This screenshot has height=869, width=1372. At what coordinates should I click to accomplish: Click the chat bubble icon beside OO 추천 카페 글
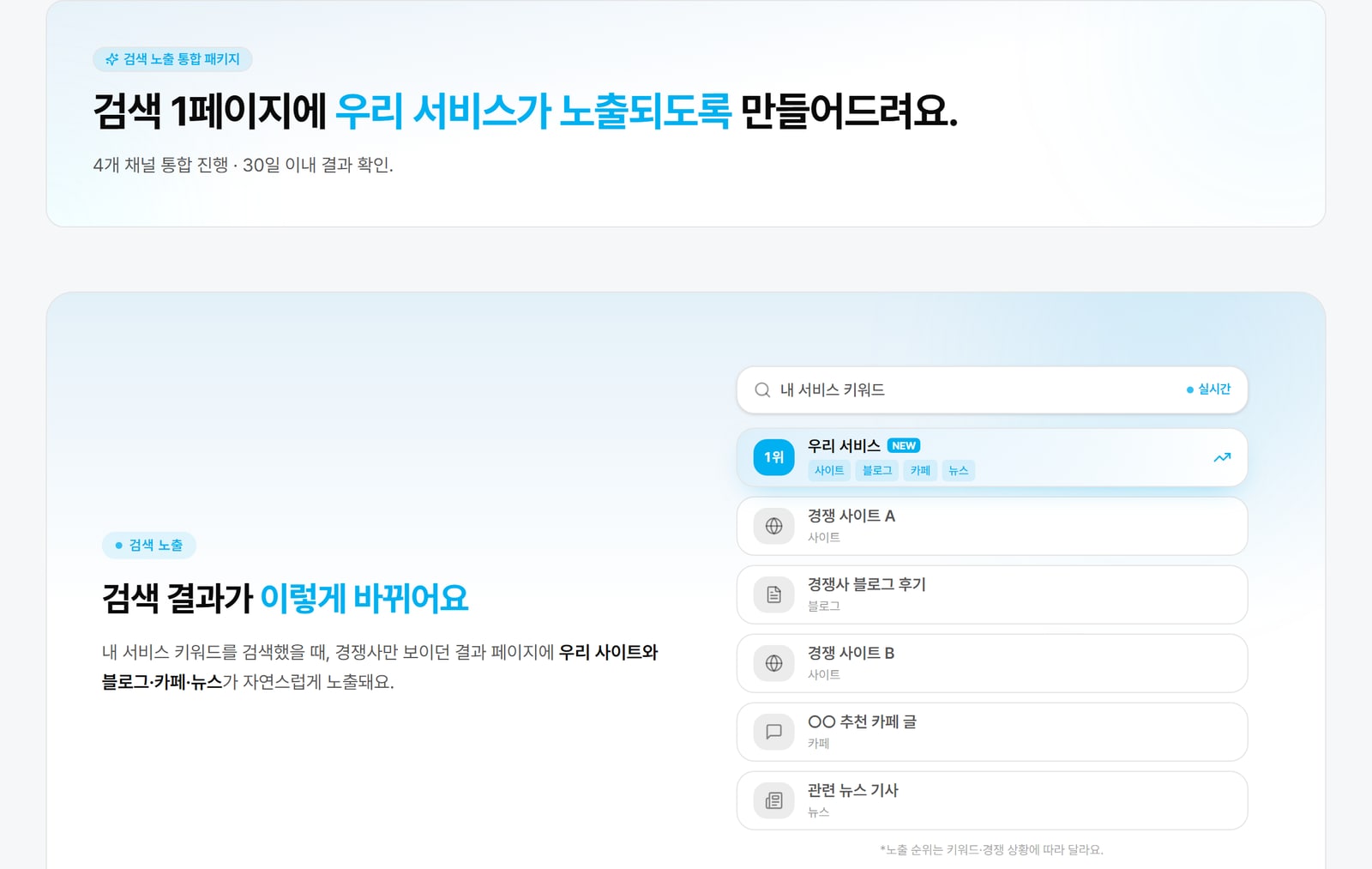click(x=773, y=732)
